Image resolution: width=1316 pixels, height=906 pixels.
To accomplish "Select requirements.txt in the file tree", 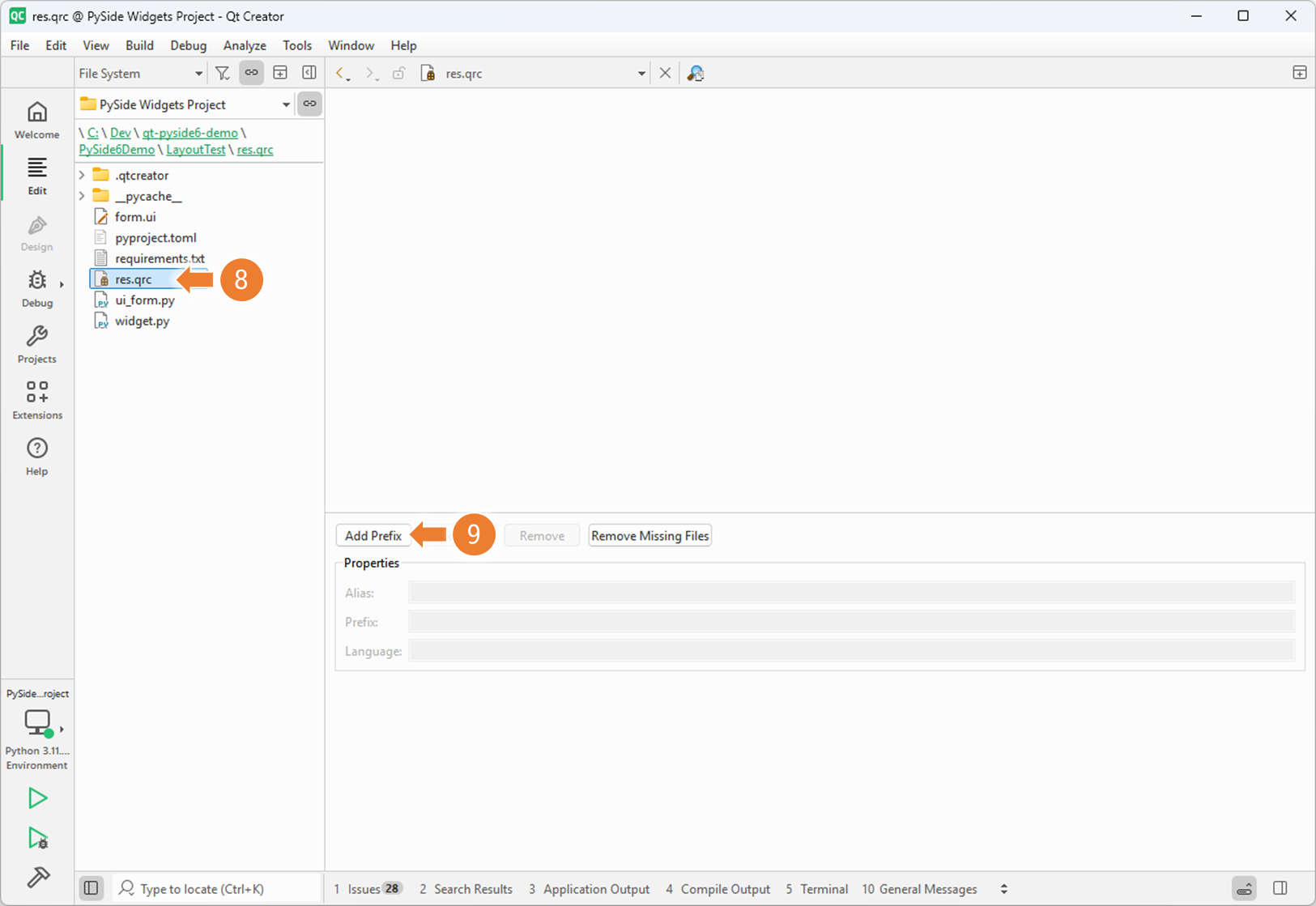I will (x=160, y=259).
